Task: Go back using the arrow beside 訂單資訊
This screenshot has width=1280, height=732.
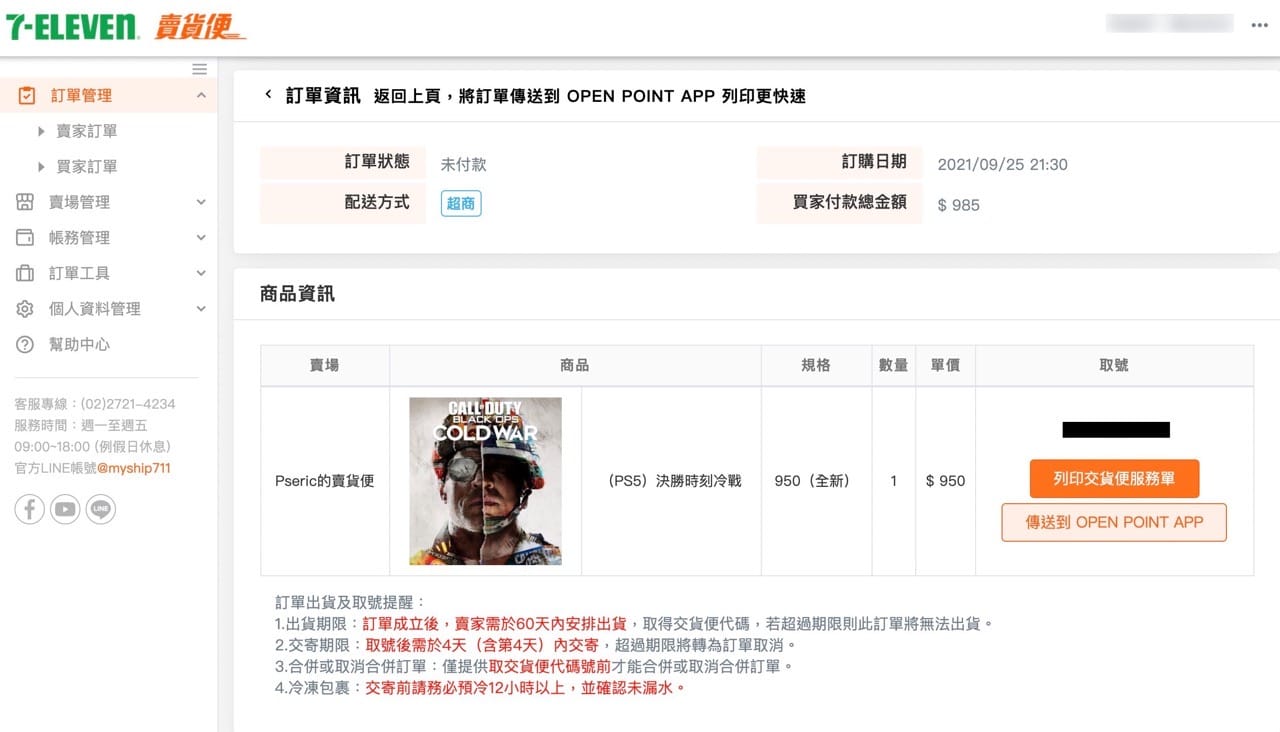Action: click(x=268, y=94)
